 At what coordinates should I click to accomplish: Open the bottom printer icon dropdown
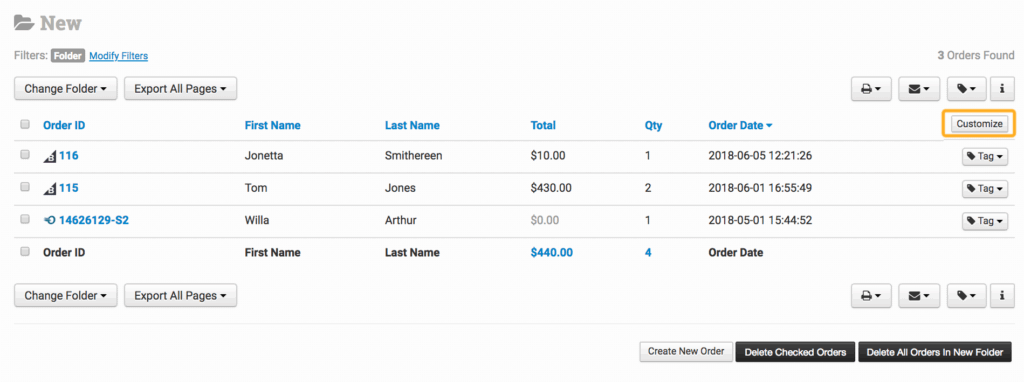click(871, 296)
